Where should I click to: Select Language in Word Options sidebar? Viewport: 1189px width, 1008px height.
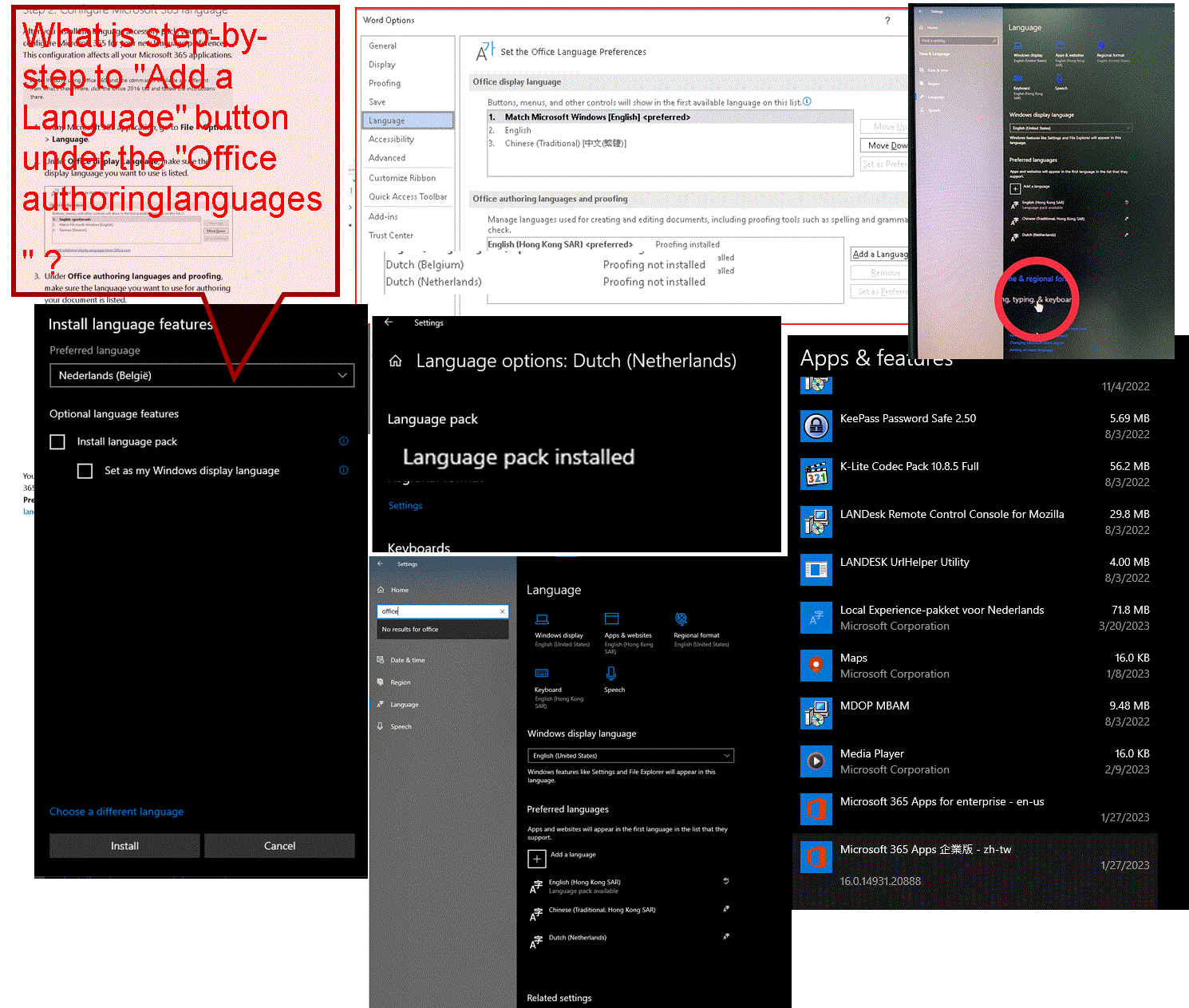(x=408, y=121)
